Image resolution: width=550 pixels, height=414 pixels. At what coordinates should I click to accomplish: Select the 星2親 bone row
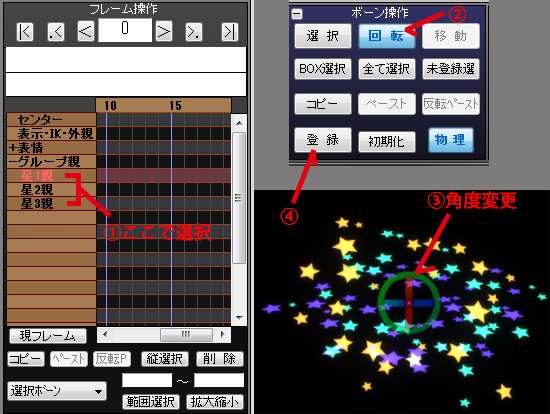pos(51,190)
